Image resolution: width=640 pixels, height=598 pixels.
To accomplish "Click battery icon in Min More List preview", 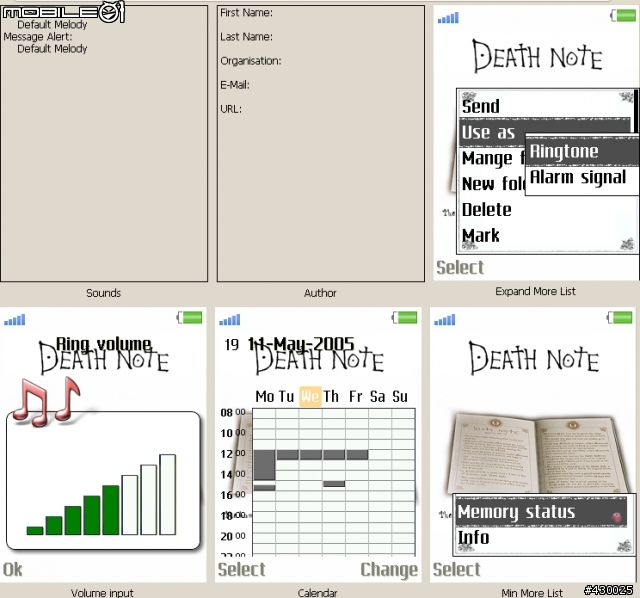I will (x=620, y=318).
